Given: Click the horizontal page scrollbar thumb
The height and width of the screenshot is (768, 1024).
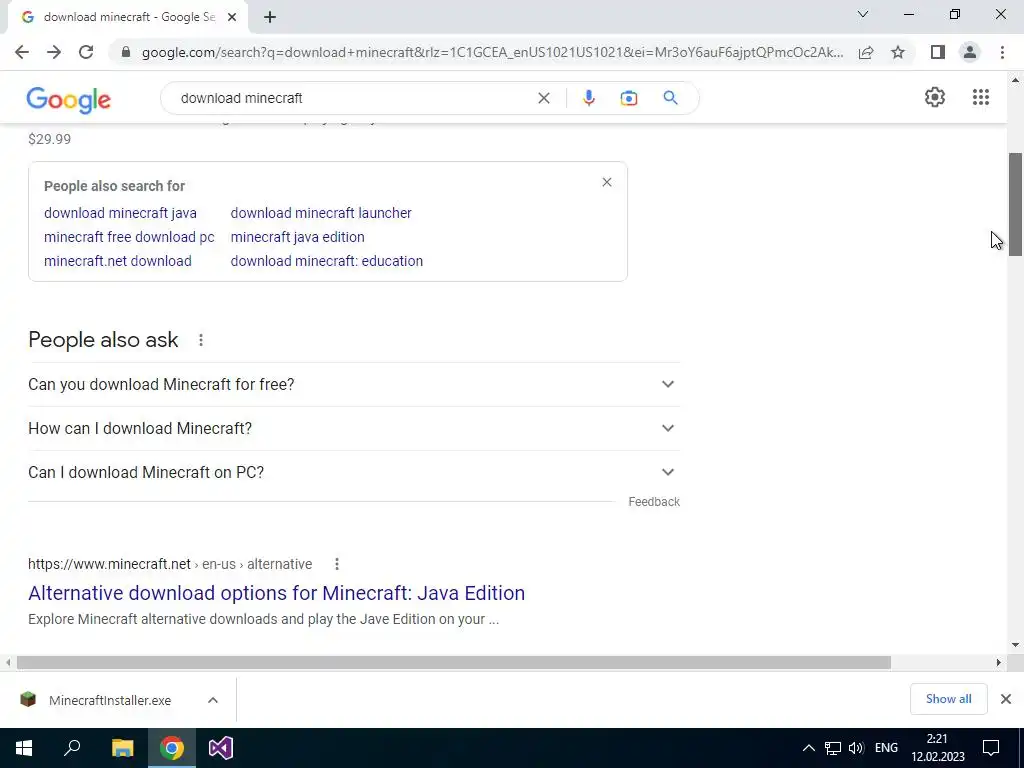Looking at the screenshot, I should pyautogui.click(x=454, y=662).
